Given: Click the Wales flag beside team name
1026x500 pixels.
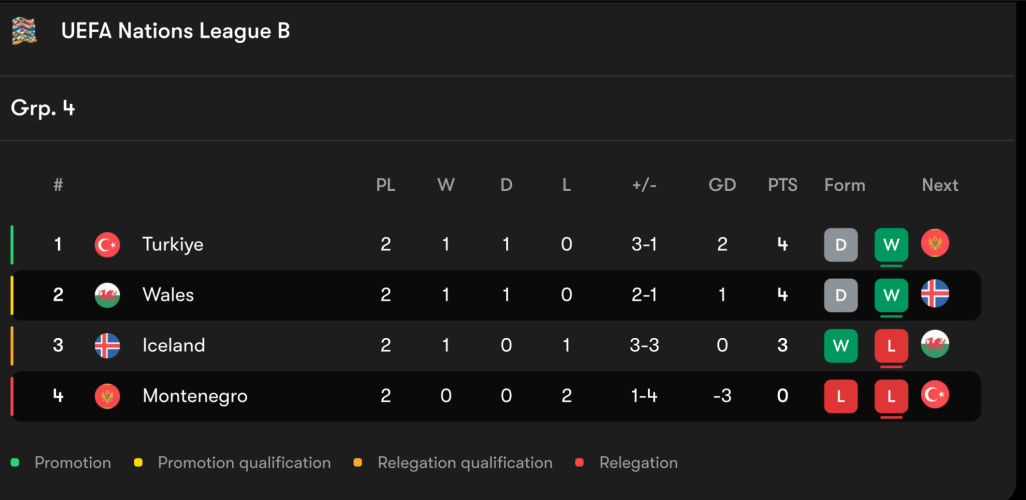Looking at the screenshot, I should 107,295.
